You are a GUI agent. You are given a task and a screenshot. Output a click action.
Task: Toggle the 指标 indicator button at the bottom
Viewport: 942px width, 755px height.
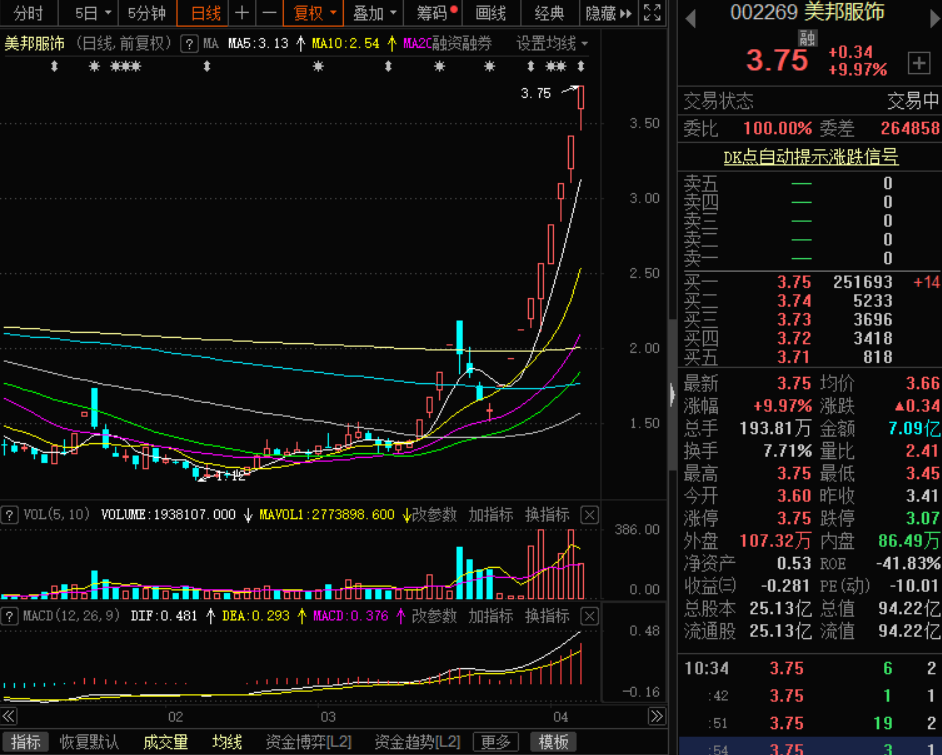click(26, 742)
